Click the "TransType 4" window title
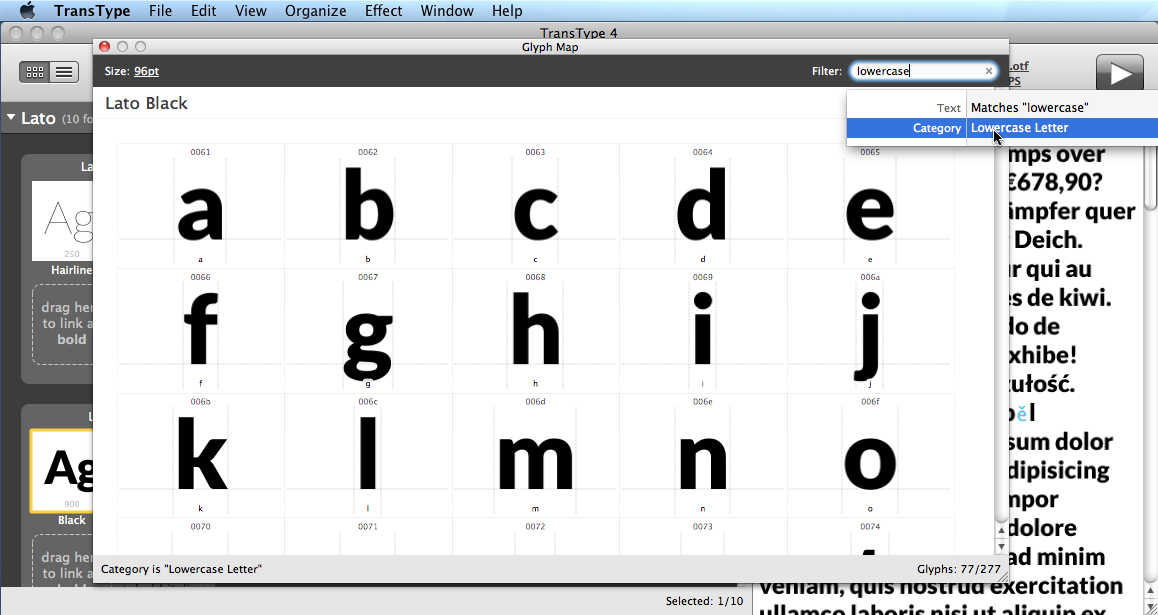1158x615 pixels. [578, 32]
